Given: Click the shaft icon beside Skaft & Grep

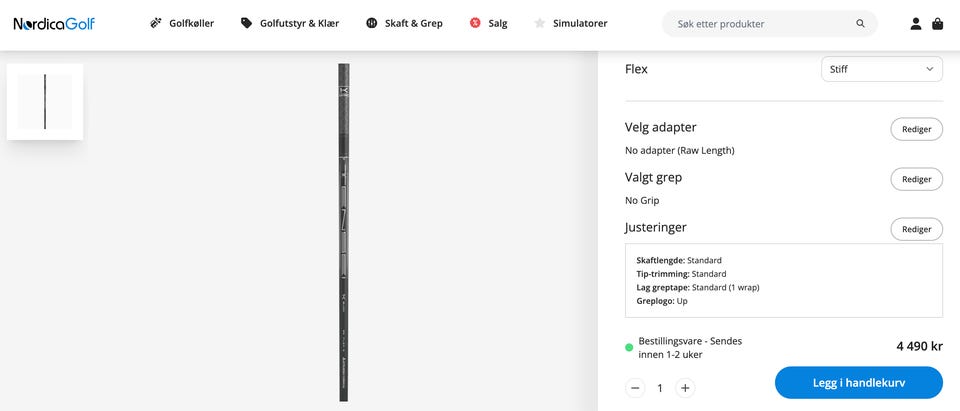Looking at the screenshot, I should [372, 23].
